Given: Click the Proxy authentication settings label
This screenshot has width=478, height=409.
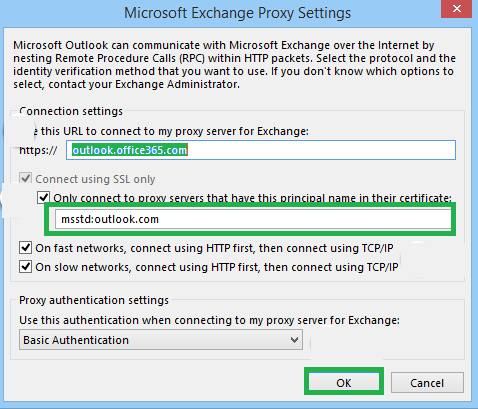Looking at the screenshot, I should click(94, 300).
